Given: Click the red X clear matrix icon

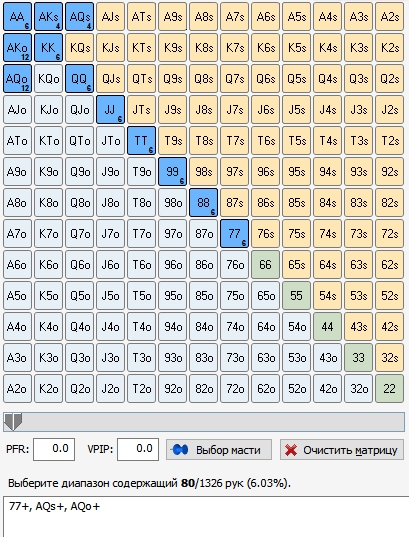Looking at the screenshot, I should (x=291, y=450).
